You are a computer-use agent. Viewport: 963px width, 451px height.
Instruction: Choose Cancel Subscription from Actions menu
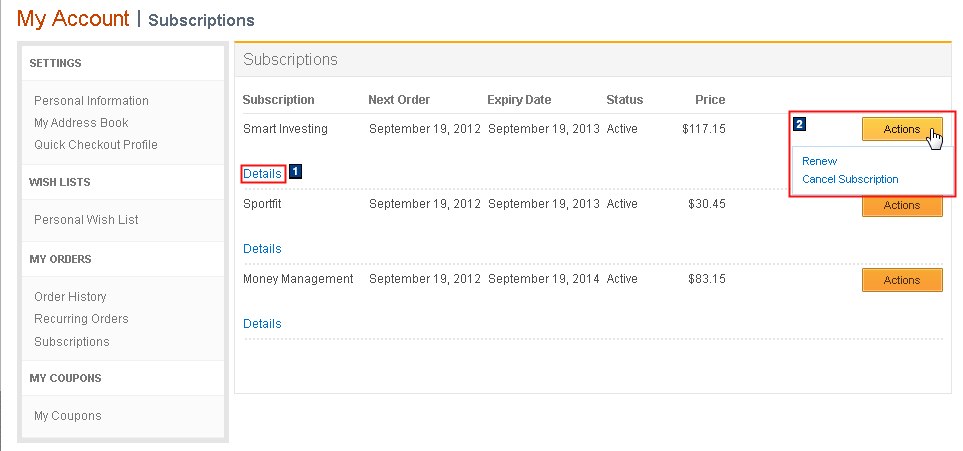point(850,179)
